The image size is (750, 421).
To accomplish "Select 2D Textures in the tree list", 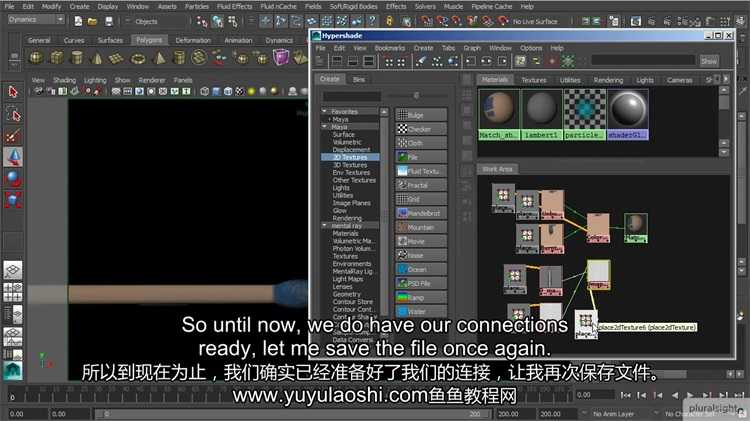I will (x=350, y=157).
